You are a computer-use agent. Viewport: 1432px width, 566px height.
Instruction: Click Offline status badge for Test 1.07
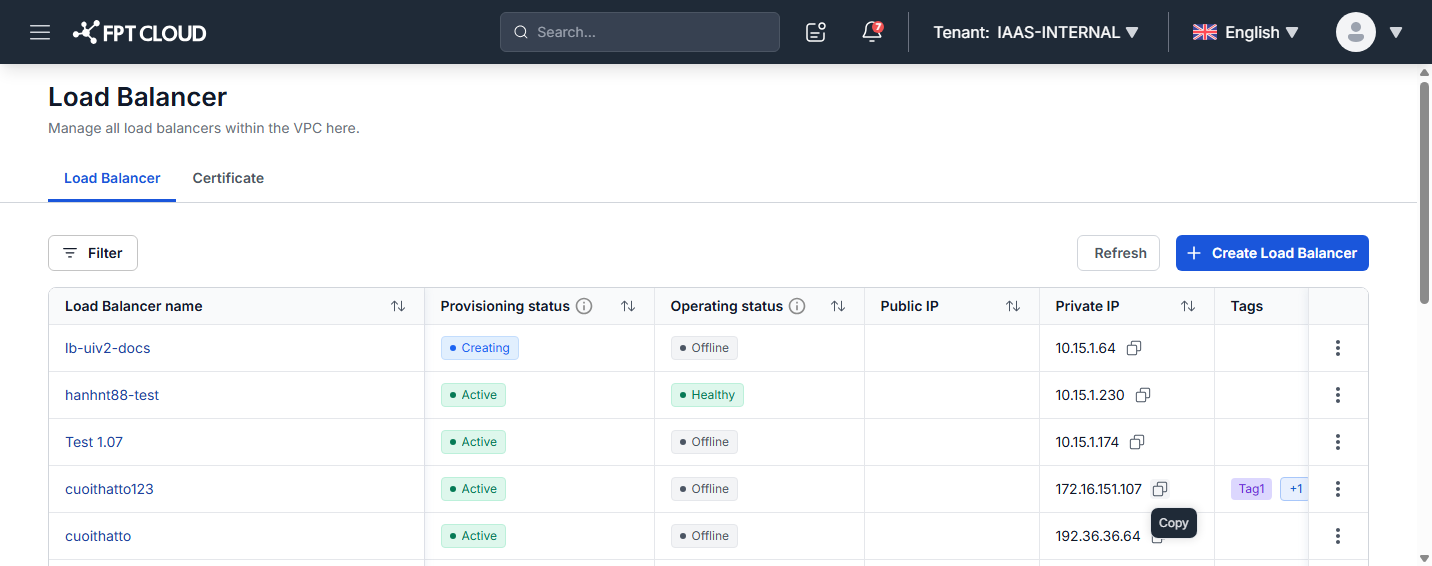(704, 442)
